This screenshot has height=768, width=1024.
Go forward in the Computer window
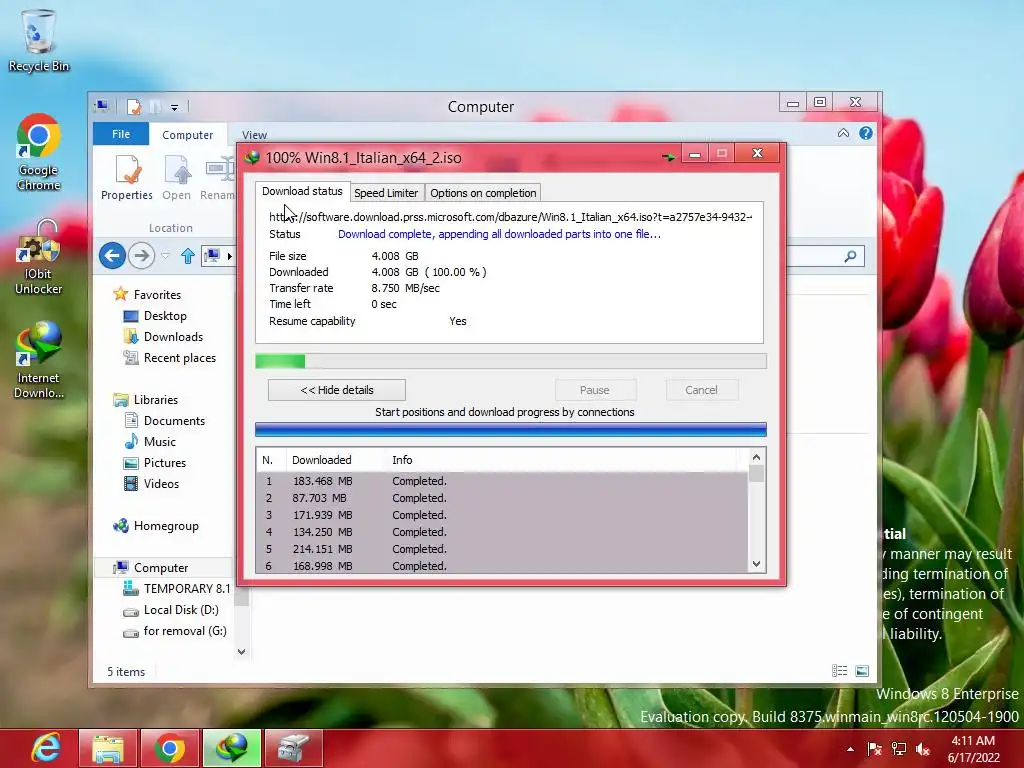[x=141, y=255]
